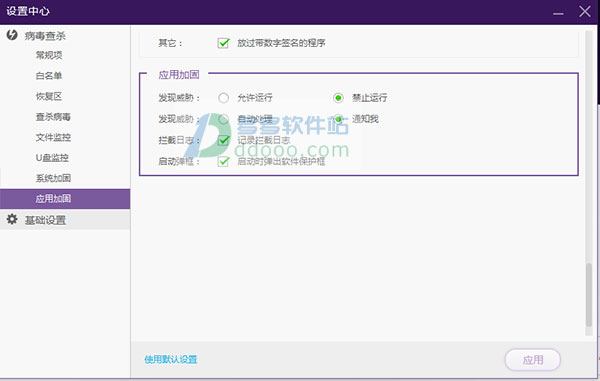Select the 允许运行 radio button

(x=223, y=98)
